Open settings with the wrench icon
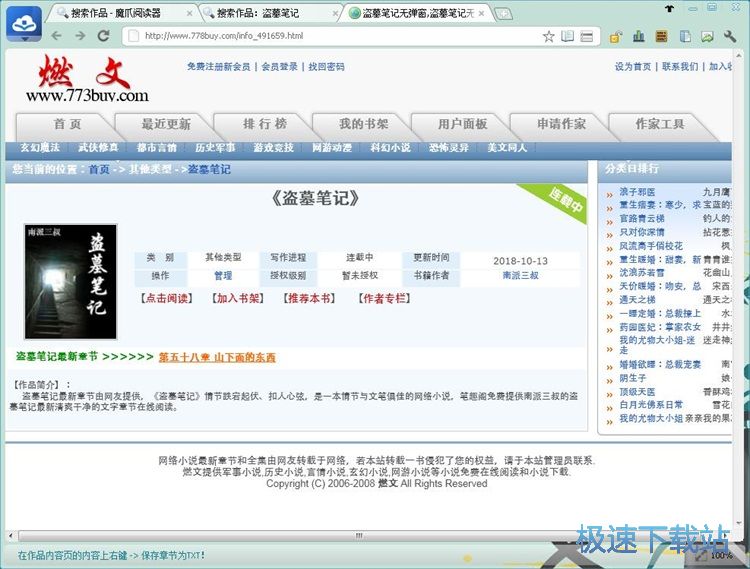Viewport: 750px width, 569px height. (x=730, y=36)
